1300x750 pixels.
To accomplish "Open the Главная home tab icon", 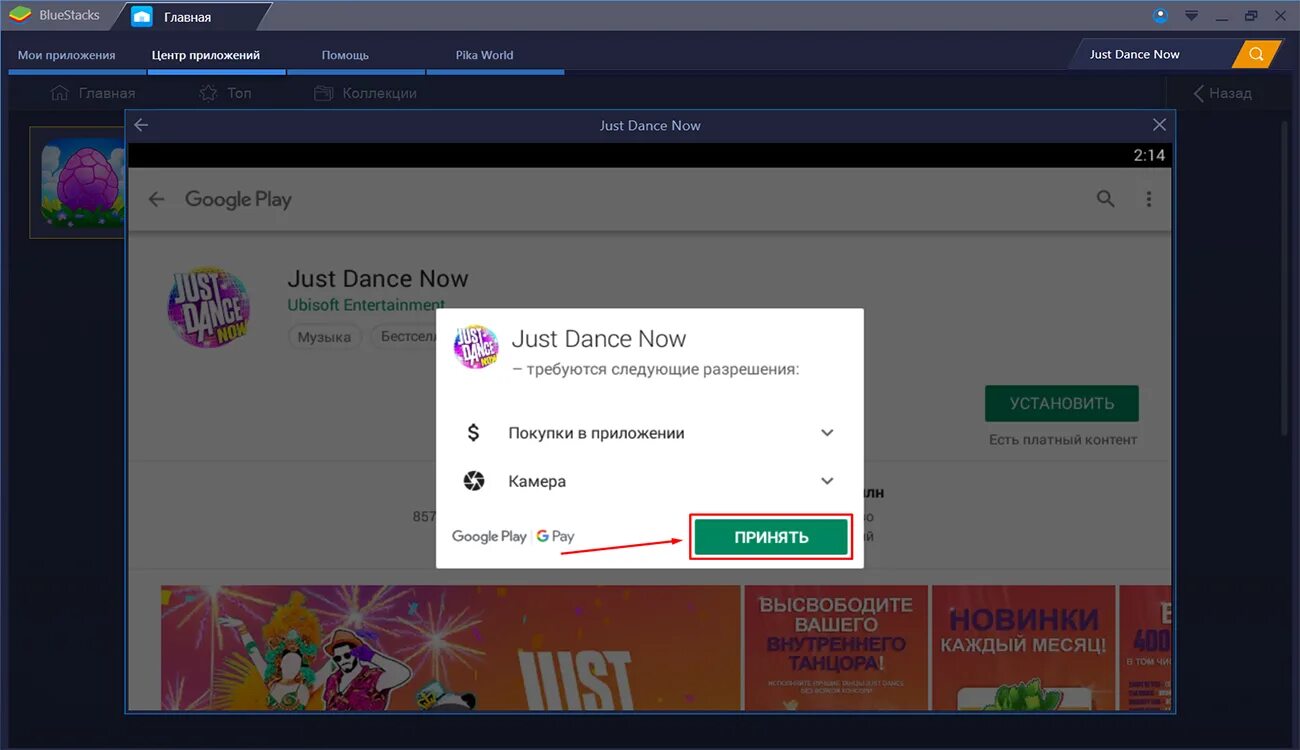I will tap(142, 16).
